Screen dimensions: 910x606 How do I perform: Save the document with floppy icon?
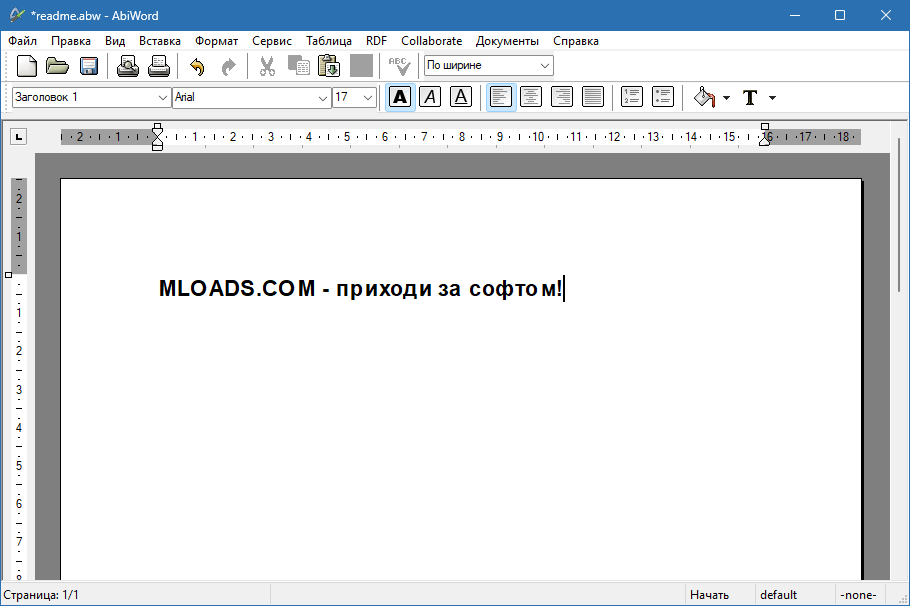click(88, 66)
